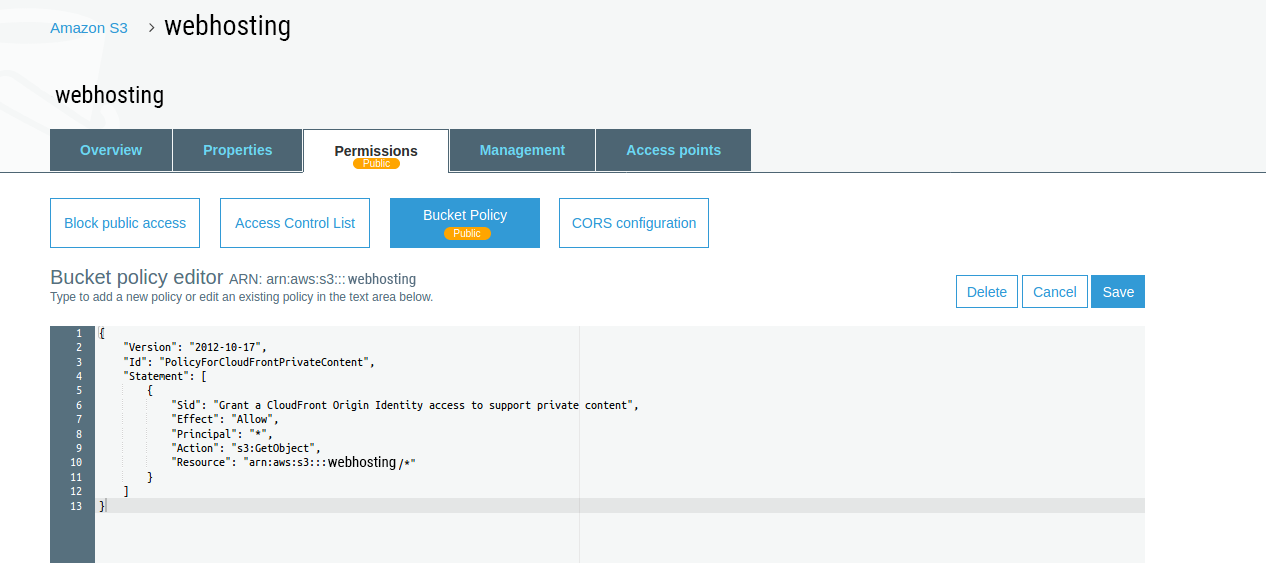Viewport: 1266px width, 563px height.
Task: Click line number 5 in gutter
Action: coord(78,391)
